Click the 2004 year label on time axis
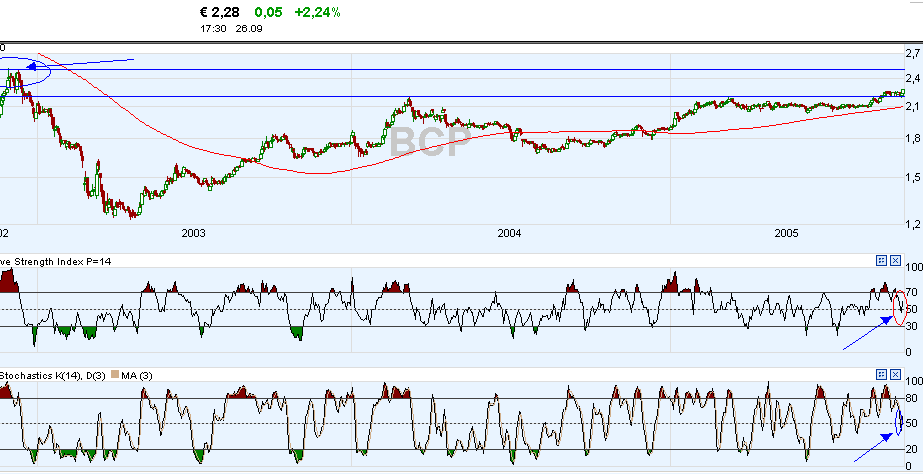The image size is (923, 474). pyautogui.click(x=509, y=234)
